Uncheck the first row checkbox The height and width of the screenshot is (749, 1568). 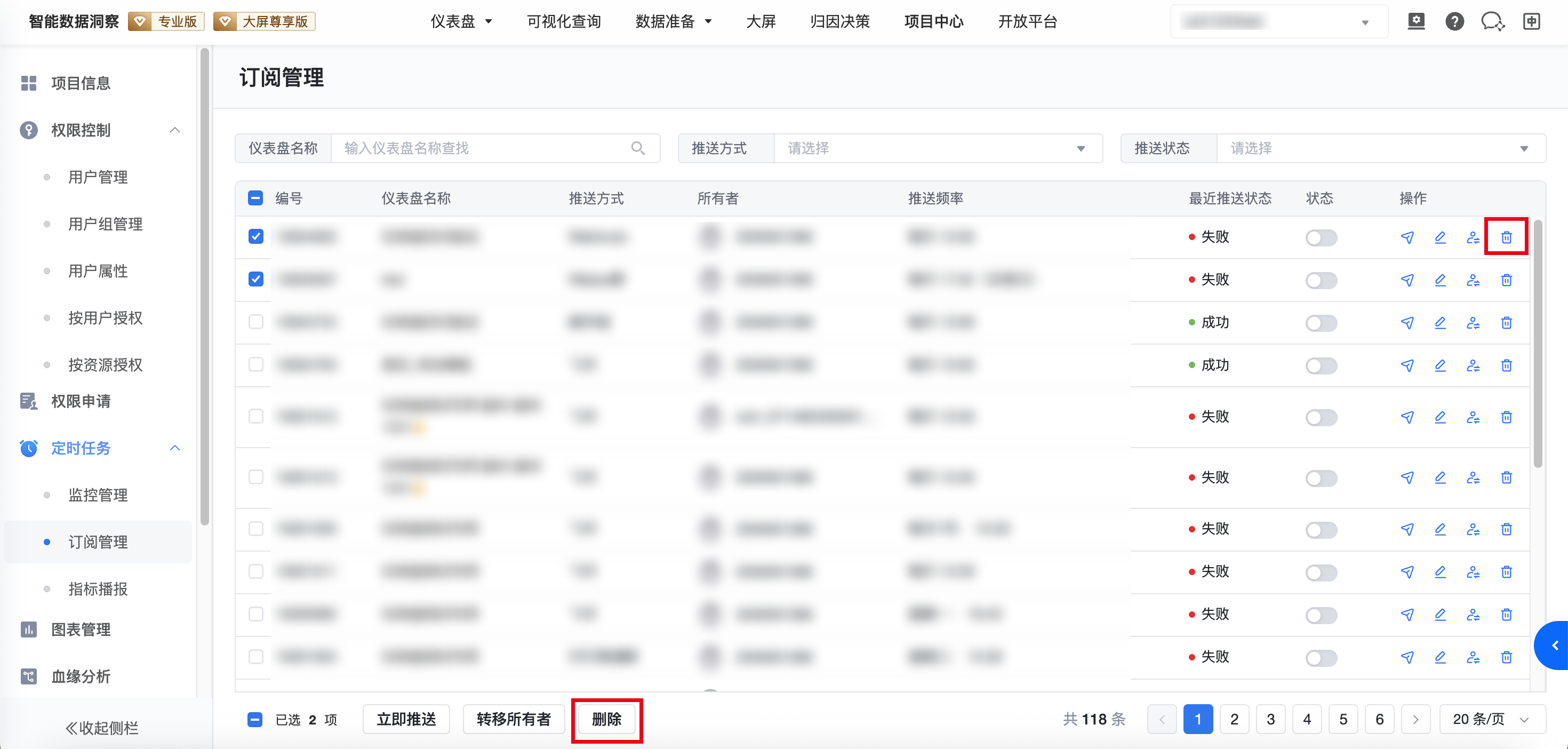[255, 236]
